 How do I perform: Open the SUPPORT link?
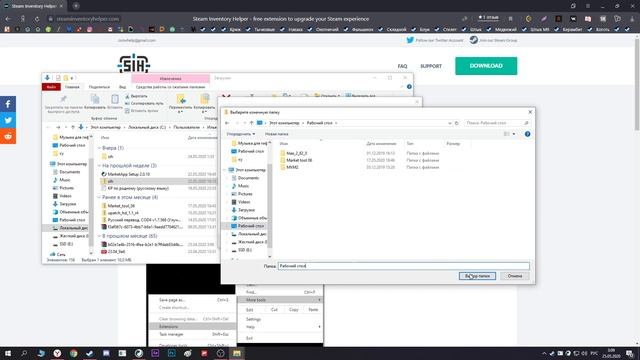pos(431,66)
